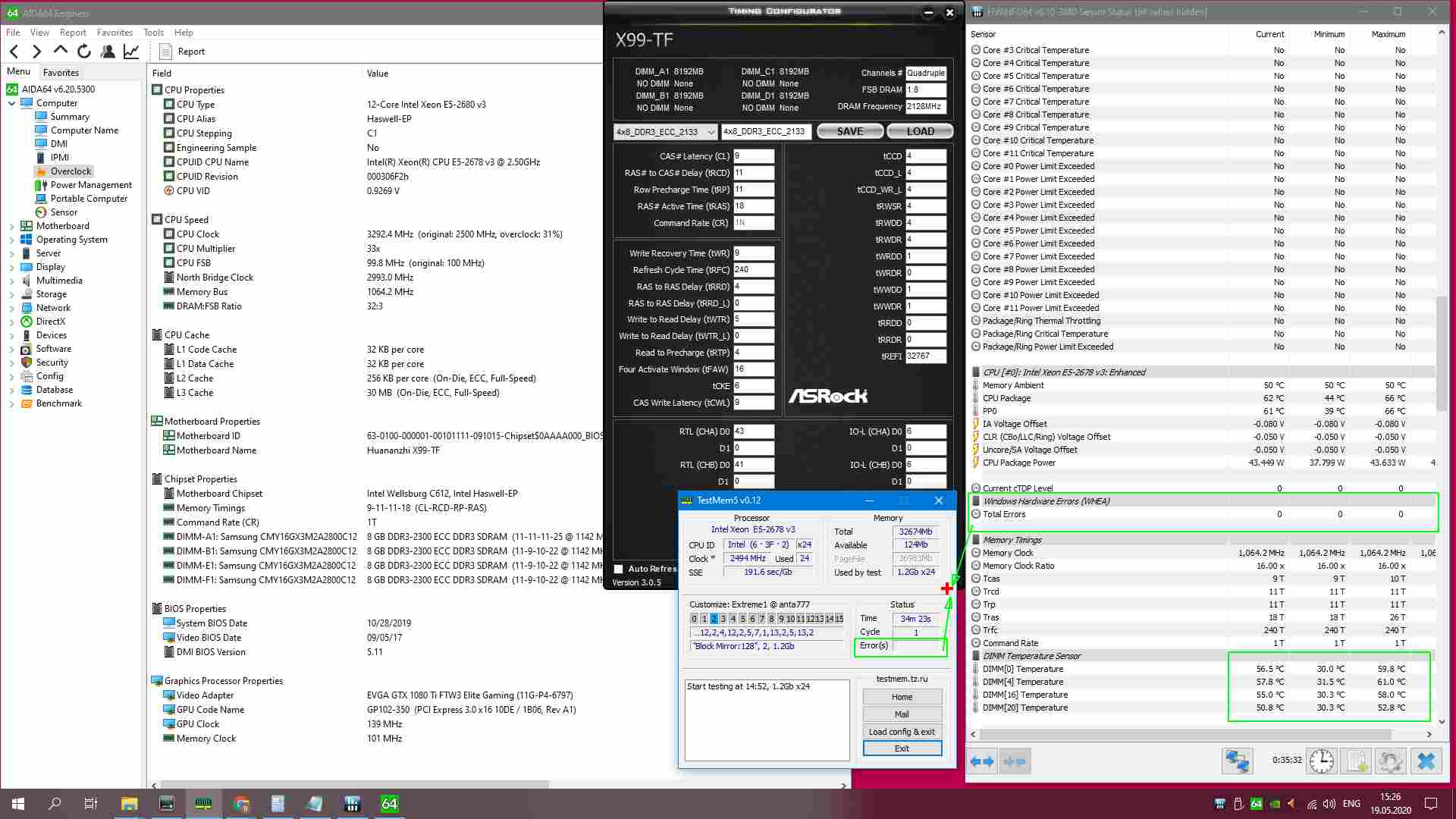Expand the Motherboard tree node
Viewport: 1456px width, 819px height.
point(12,226)
